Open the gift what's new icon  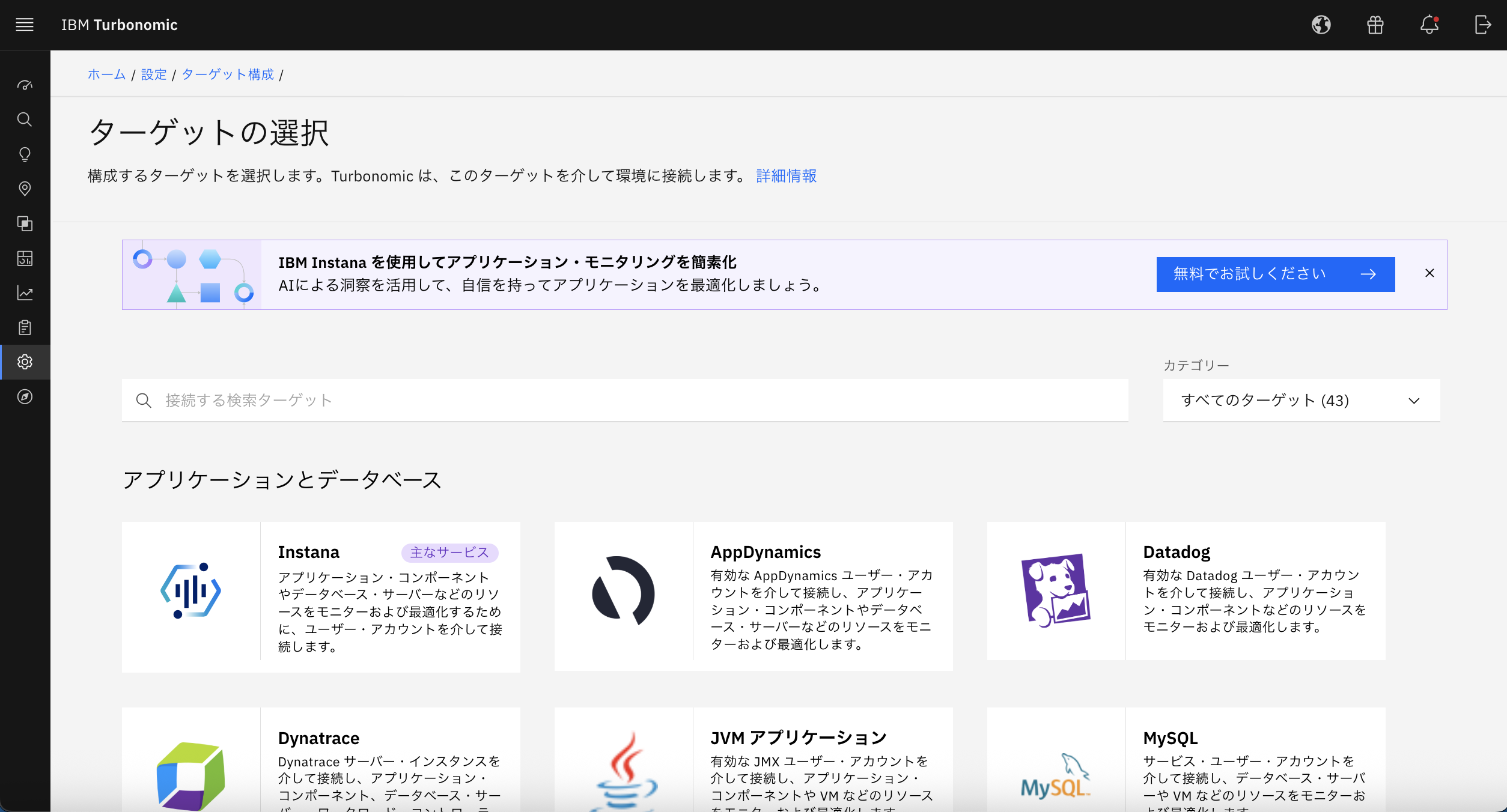point(1375,25)
